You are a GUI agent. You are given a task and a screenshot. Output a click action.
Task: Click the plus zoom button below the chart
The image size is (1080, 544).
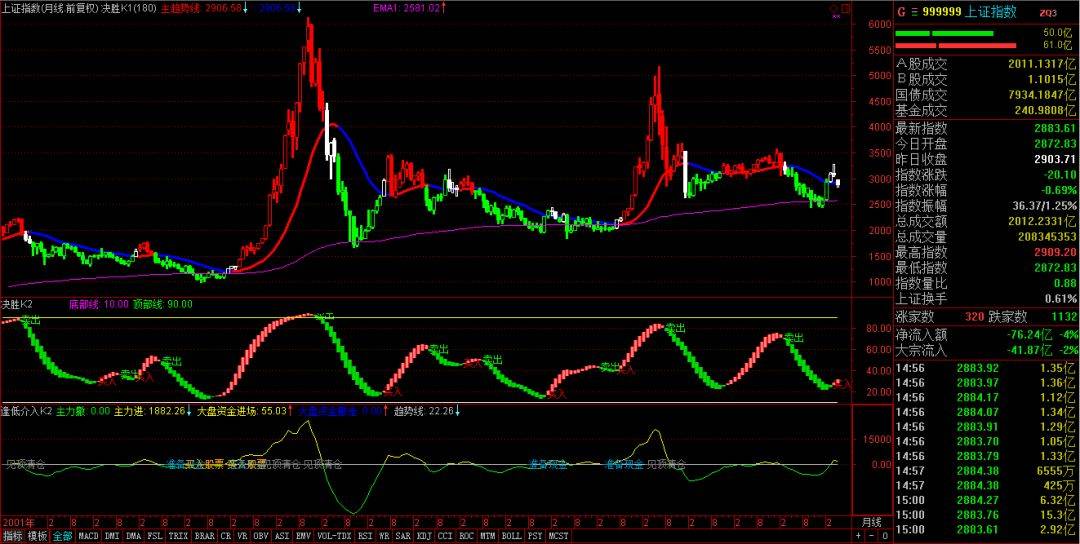(858, 536)
